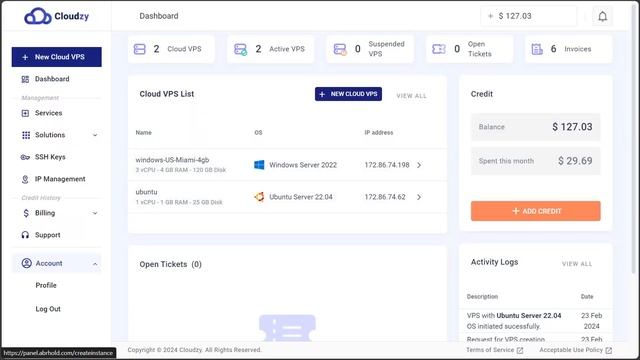Image resolution: width=640 pixels, height=360 pixels.
Task: Click the Windows logo icon in VPS list
Action: (x=259, y=165)
